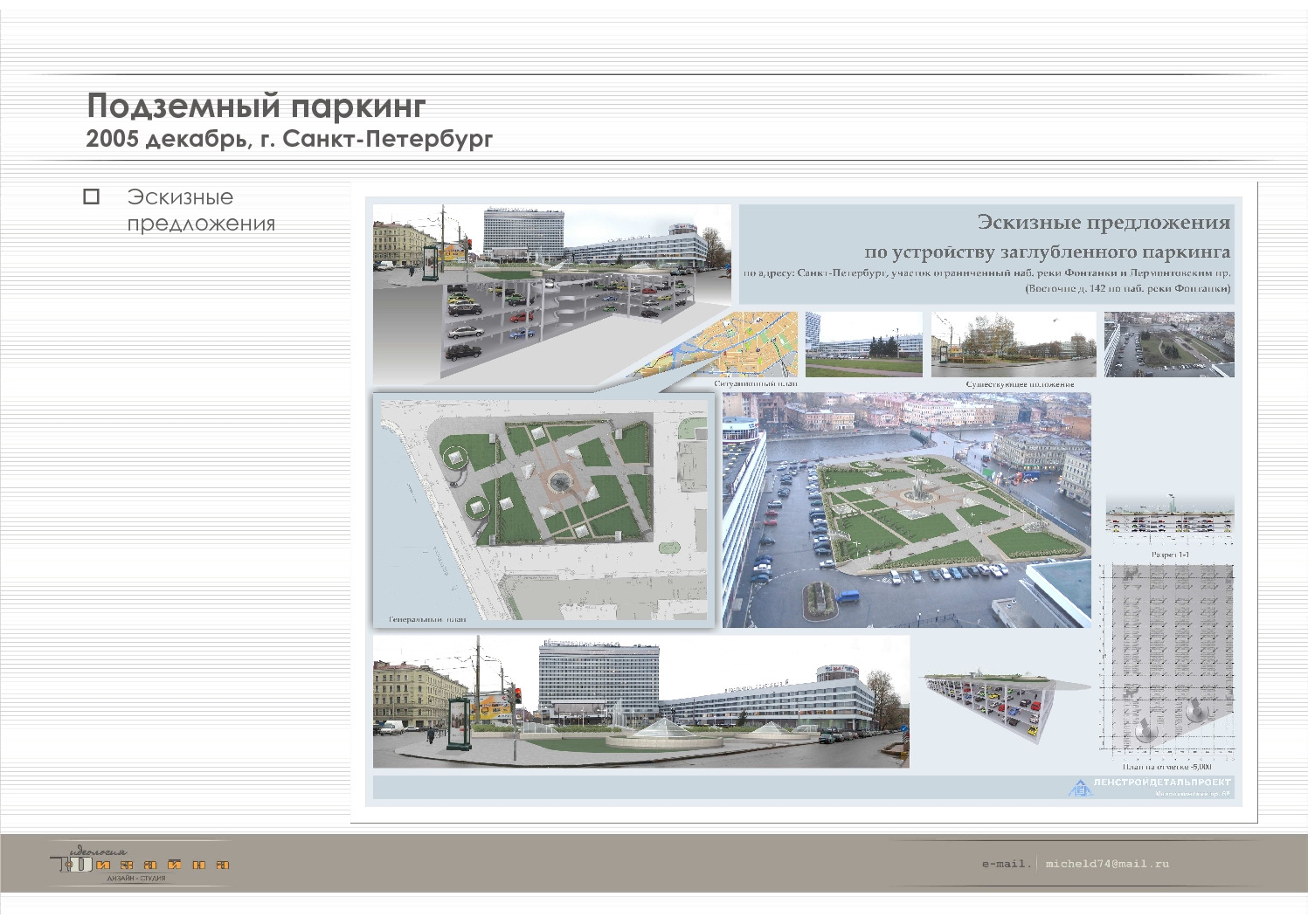This screenshot has height=924, width=1308.
Task: Click the caption Ситуационный план
Action: pos(755,383)
